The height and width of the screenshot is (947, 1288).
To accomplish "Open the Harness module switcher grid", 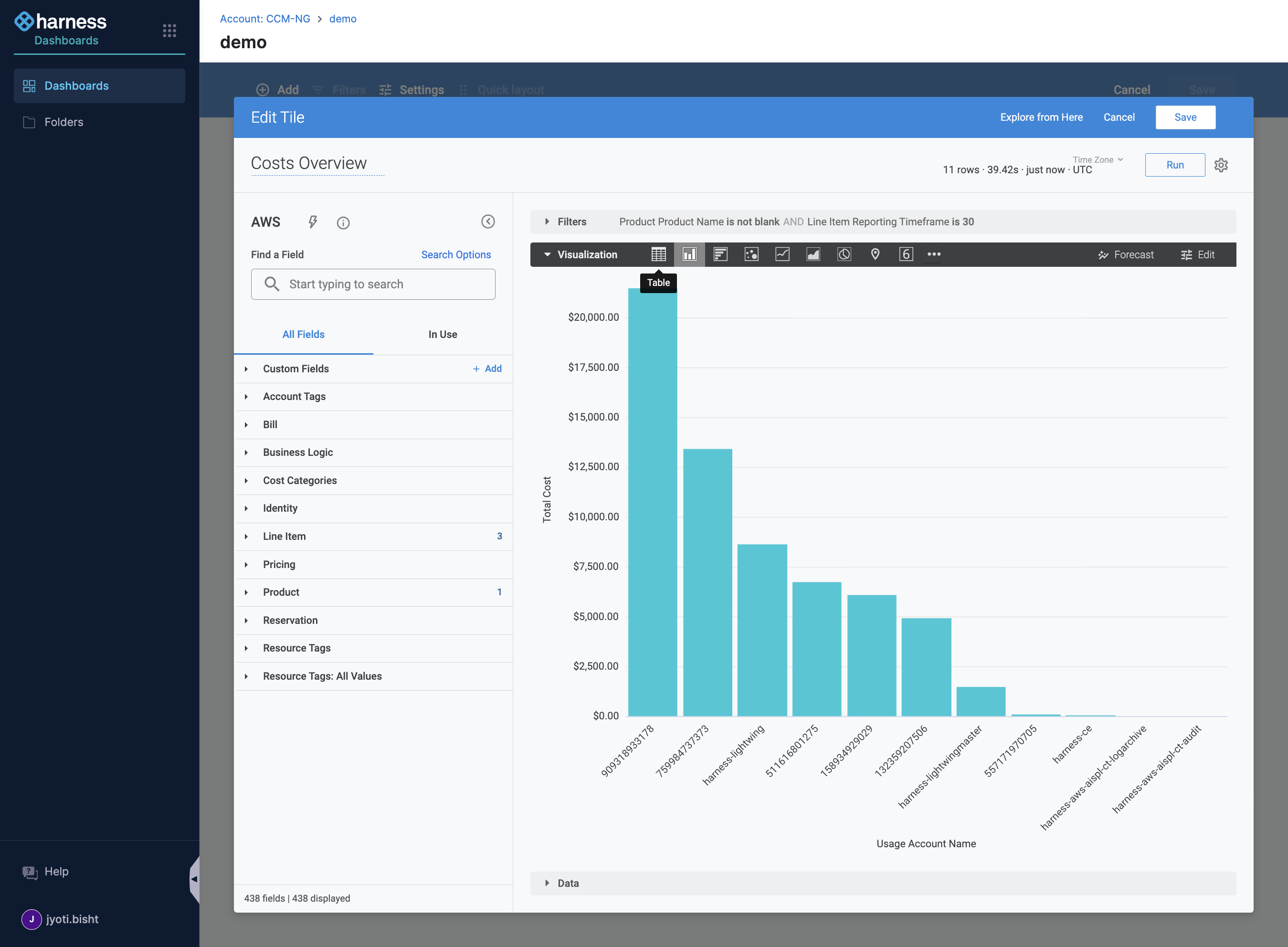I will coord(169,31).
